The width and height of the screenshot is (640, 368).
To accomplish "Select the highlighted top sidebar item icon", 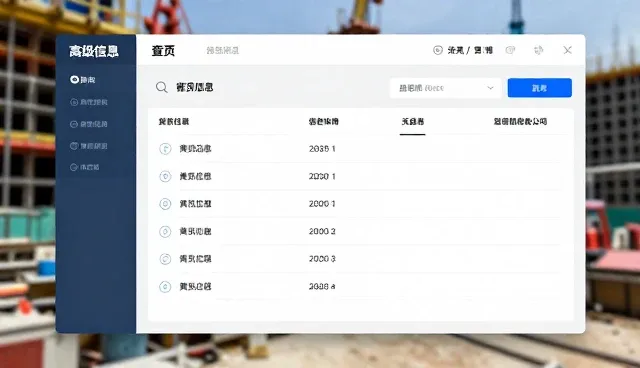I will click(x=74, y=80).
